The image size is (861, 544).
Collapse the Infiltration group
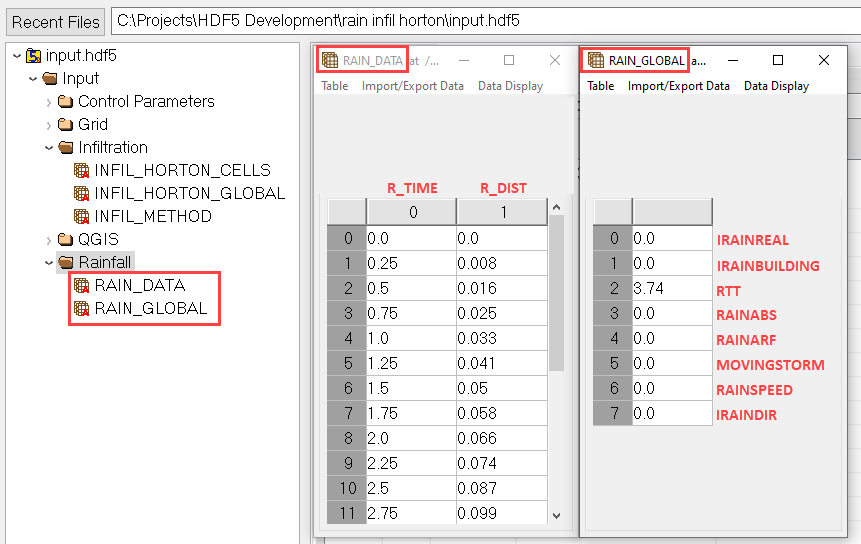pyautogui.click(x=49, y=148)
